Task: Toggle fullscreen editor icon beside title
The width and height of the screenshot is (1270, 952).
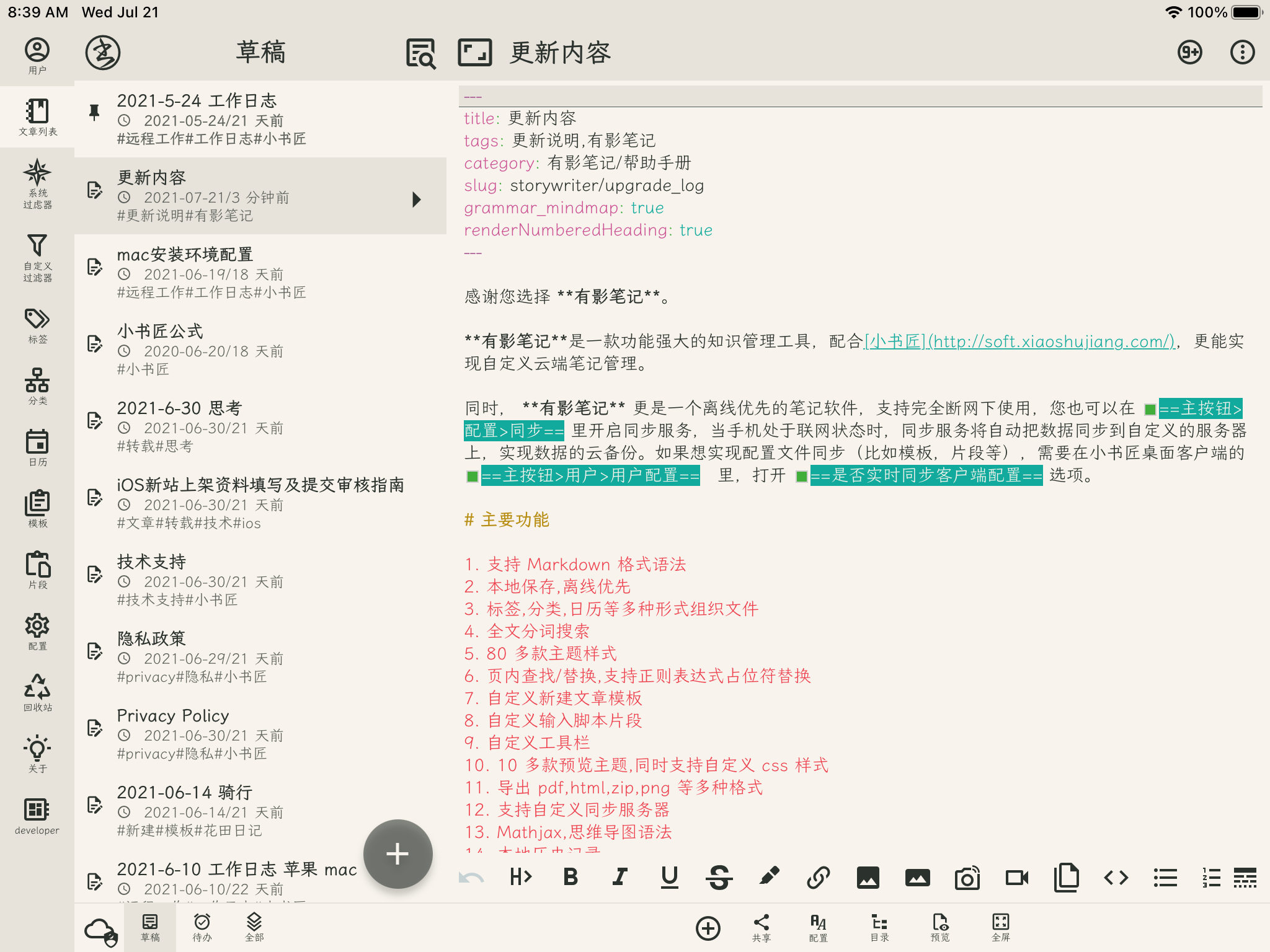Action: point(474,53)
